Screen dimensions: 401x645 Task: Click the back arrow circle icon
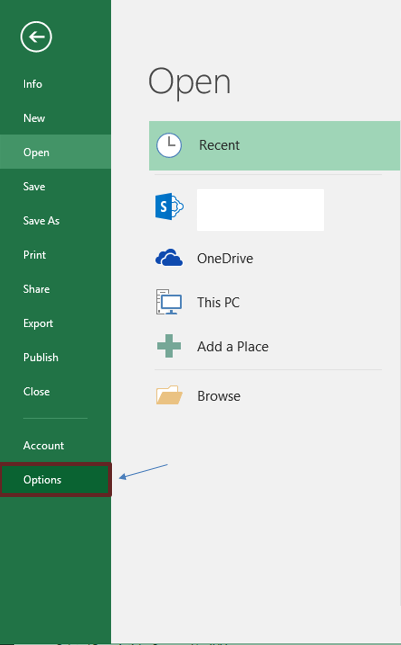tap(36, 37)
